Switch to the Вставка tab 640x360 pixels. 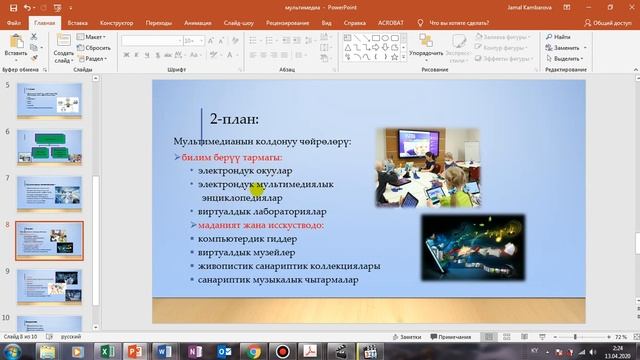point(78,23)
